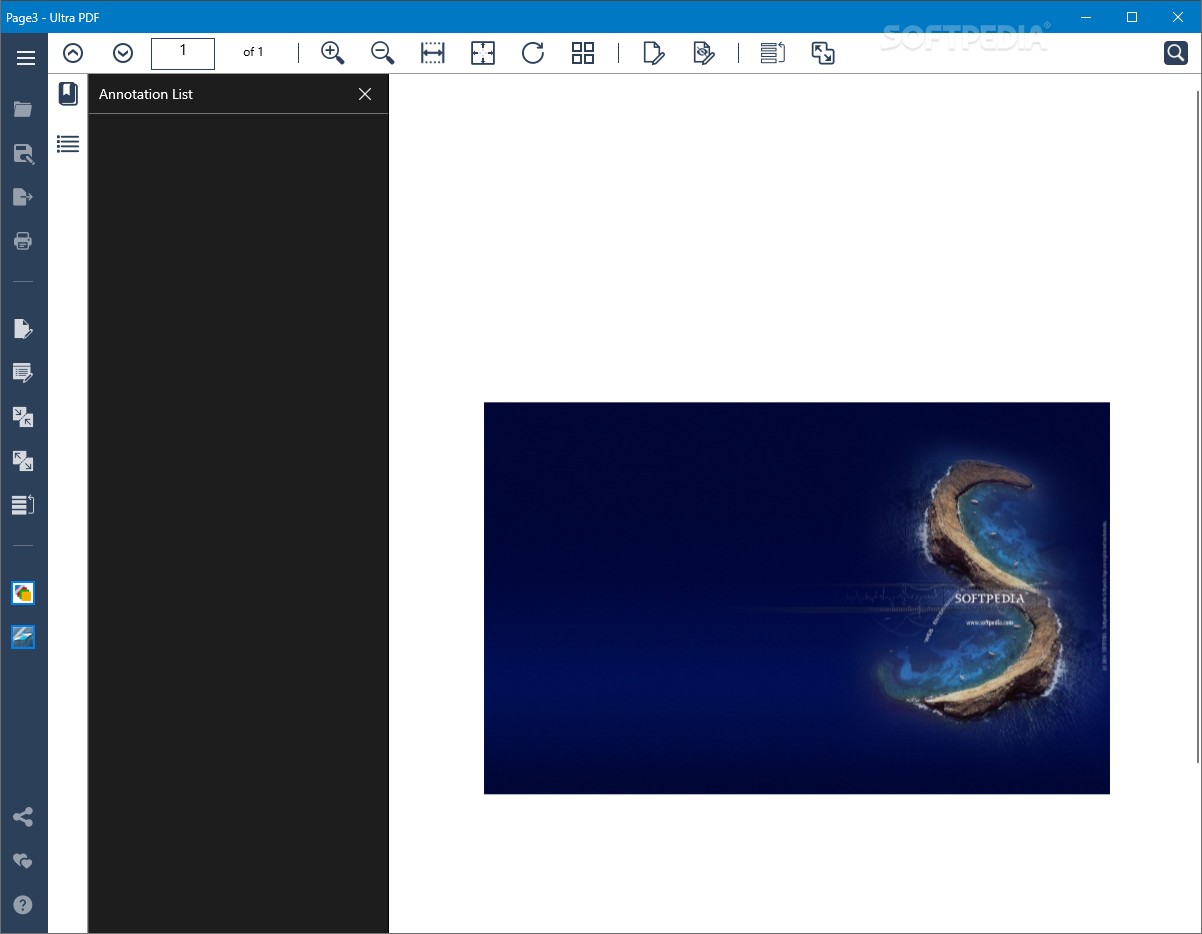Click edit annotation pencil icon in top toolbar
The width and height of the screenshot is (1202, 934).
pos(654,53)
